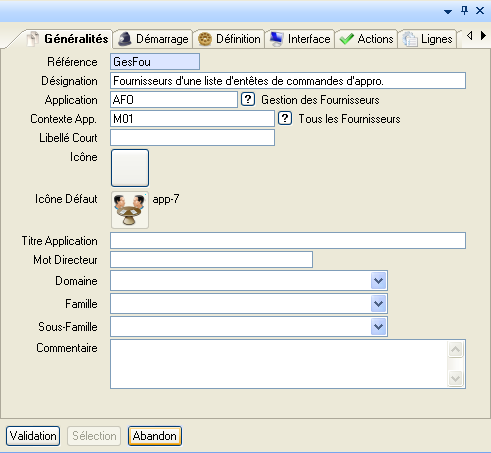Viewport: 491px width, 453px height.
Task: Focus the Titre Application text field
Action: coord(288,240)
